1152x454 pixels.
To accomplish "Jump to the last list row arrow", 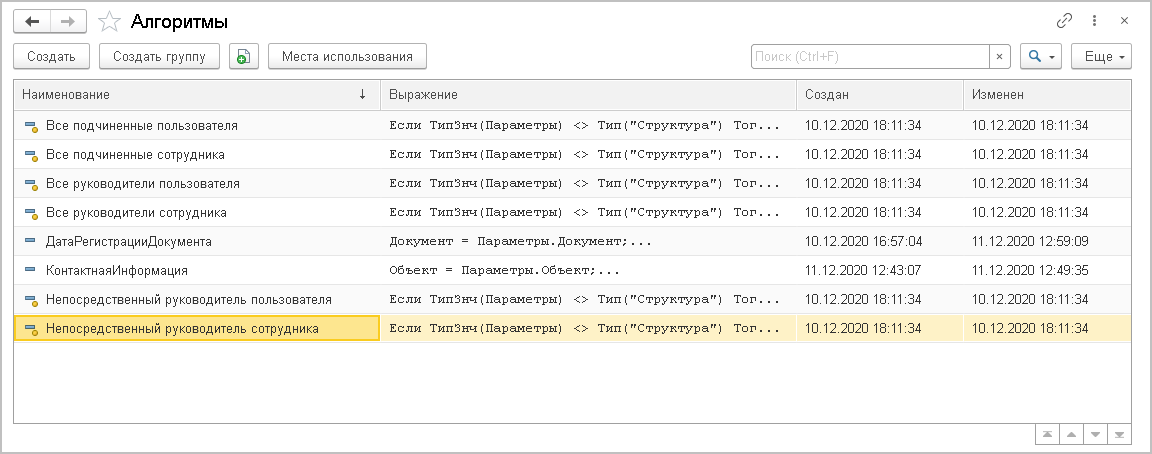I will [1120, 435].
